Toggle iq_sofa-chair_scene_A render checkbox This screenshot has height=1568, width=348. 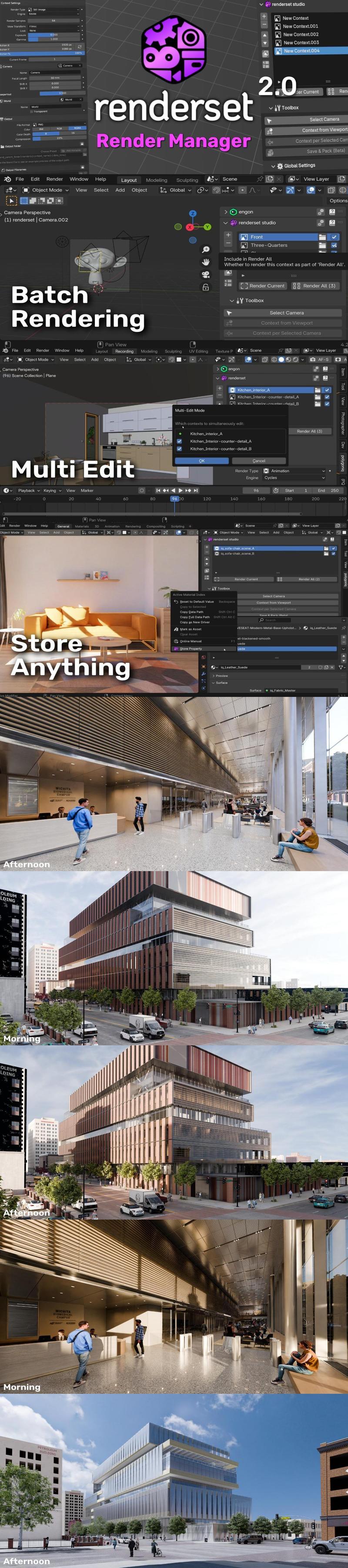(333, 548)
